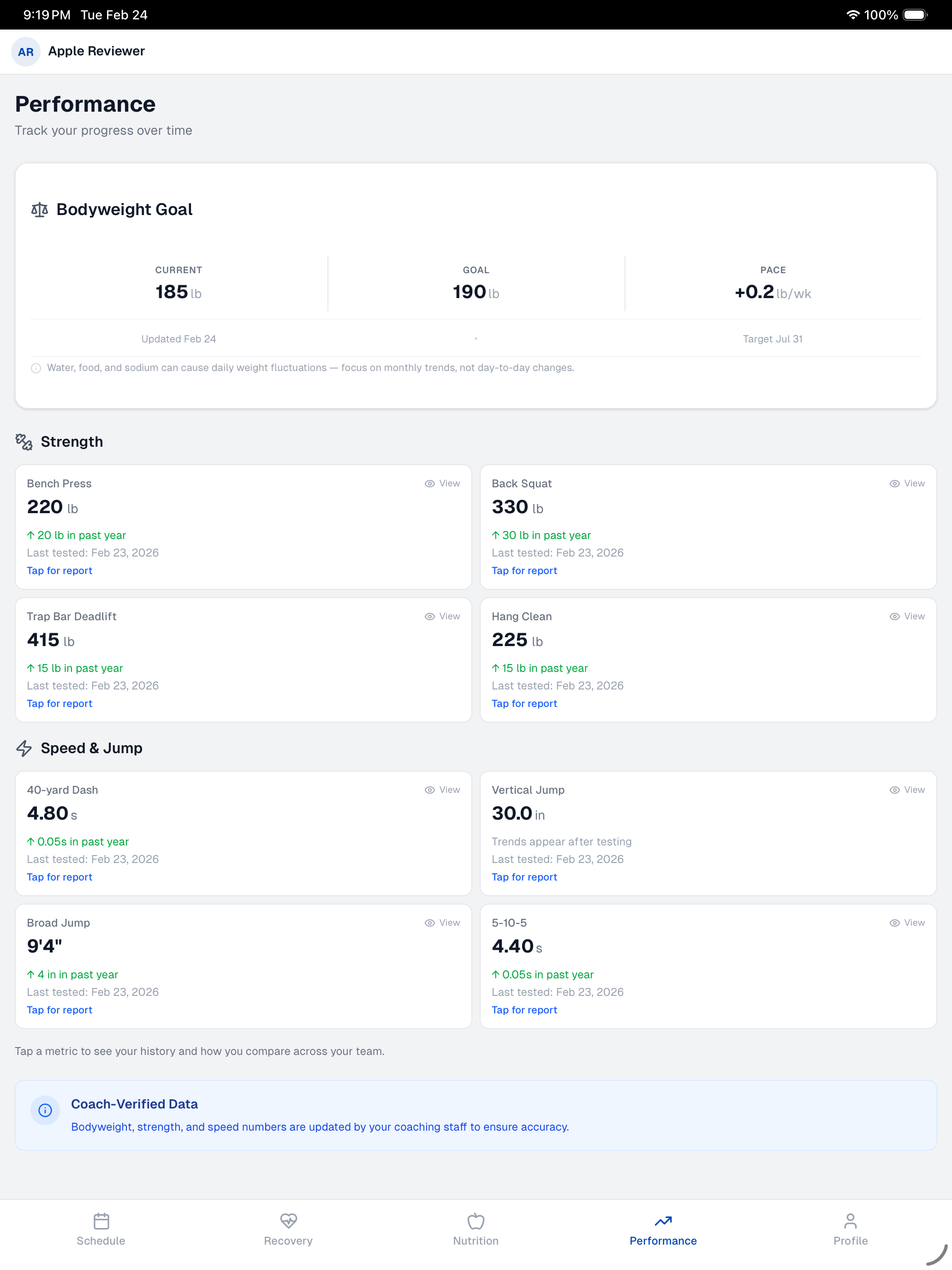Tap for report on Hang Clean
Image resolution: width=952 pixels, height=1270 pixels.
524,703
